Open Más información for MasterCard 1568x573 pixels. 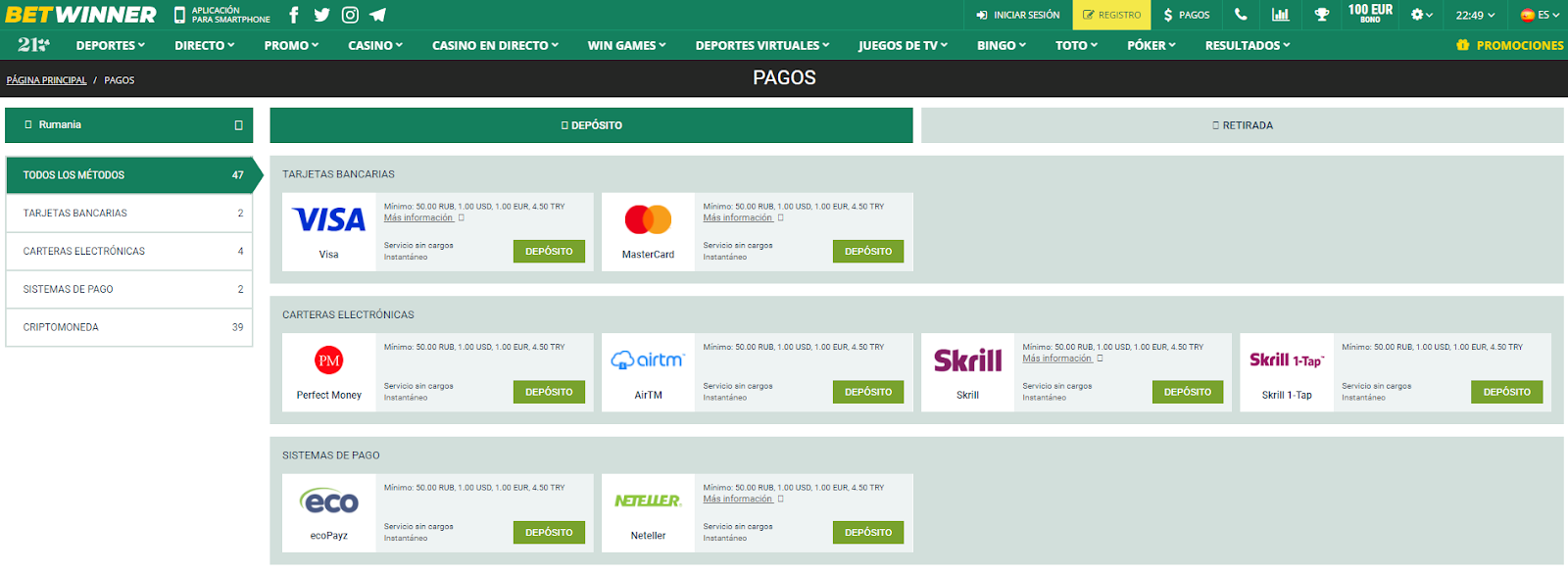(738, 217)
